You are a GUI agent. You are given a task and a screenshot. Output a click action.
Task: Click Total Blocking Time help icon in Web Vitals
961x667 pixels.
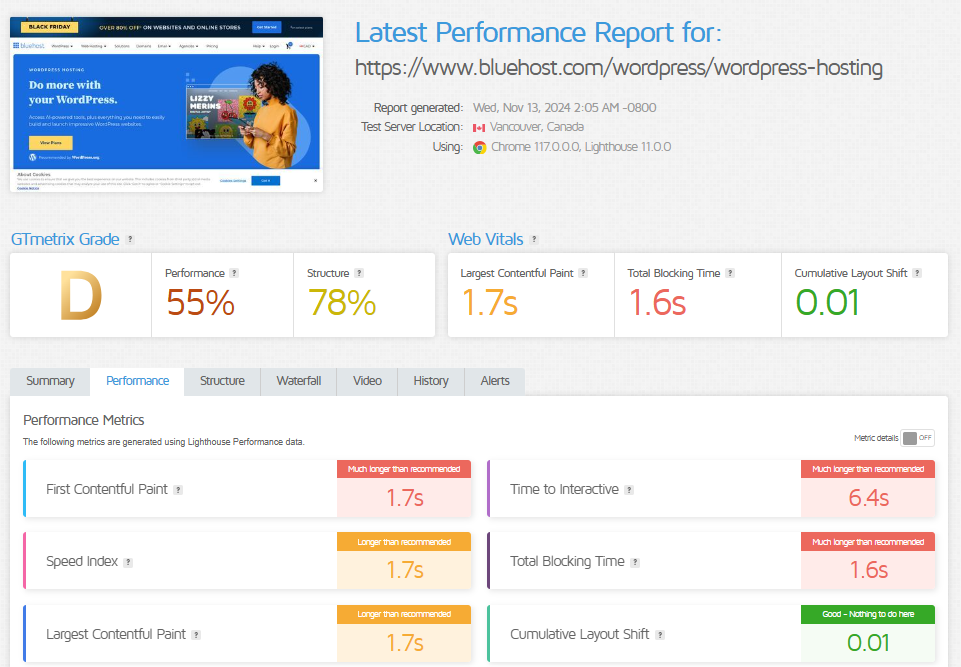point(730,273)
